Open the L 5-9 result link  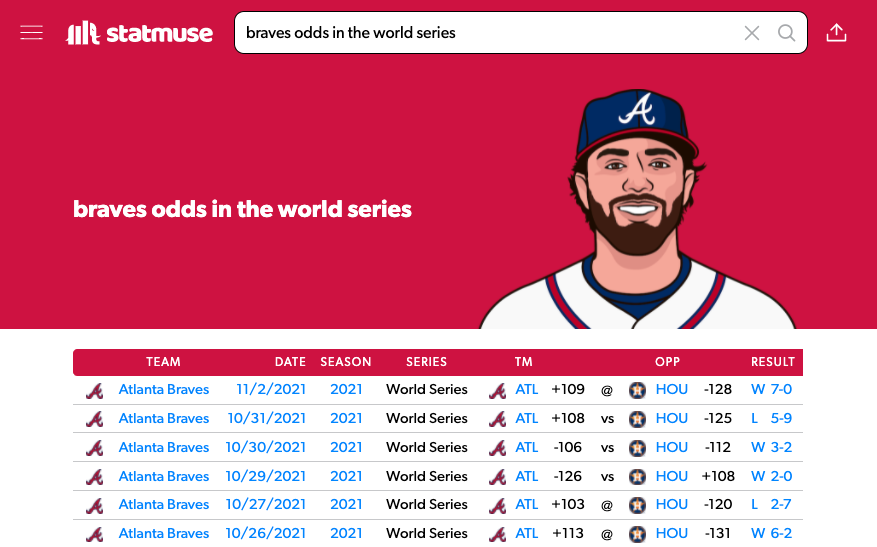(x=771, y=418)
